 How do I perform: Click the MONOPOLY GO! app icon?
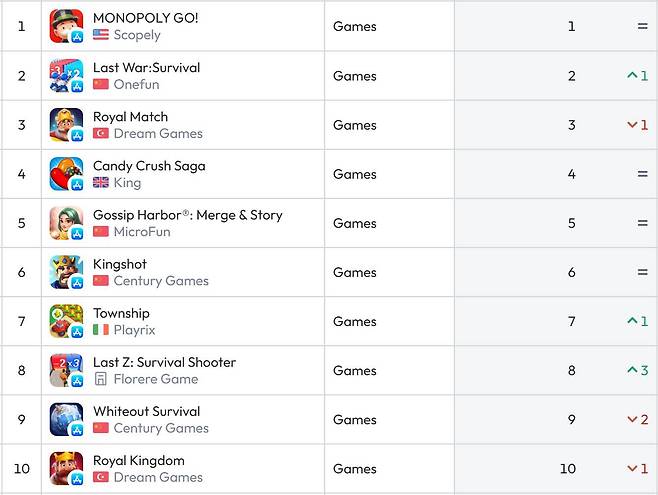[66, 26]
